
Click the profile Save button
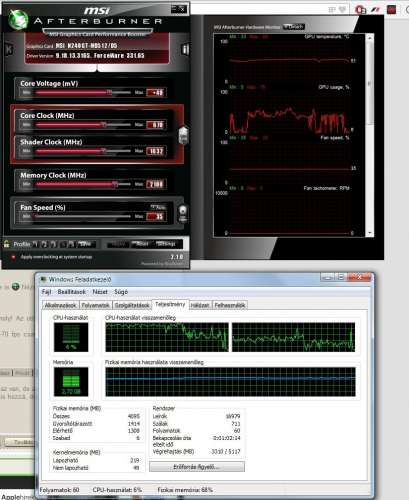point(86,244)
